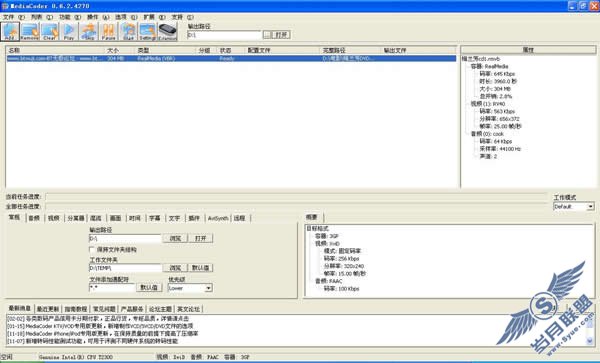Click the Clear list toolbar icon
The height and width of the screenshot is (363, 600).
49,31
